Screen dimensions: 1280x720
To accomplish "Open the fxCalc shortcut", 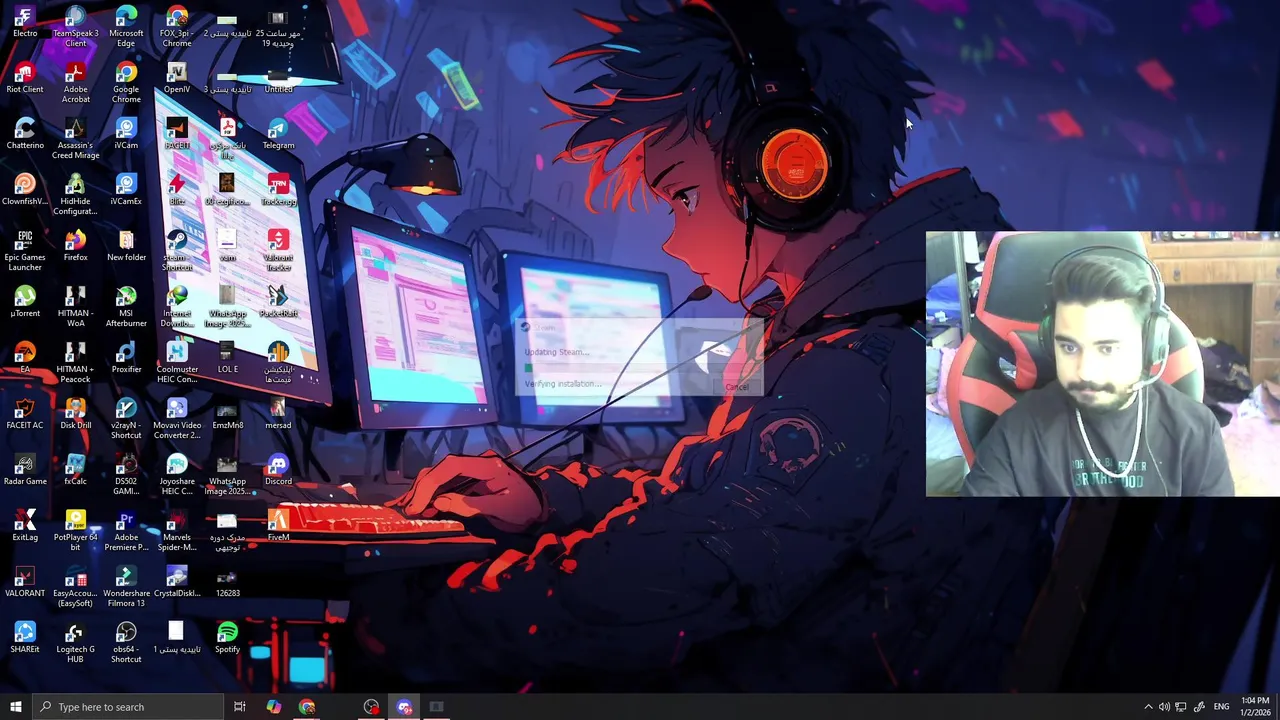I will click(75, 470).
